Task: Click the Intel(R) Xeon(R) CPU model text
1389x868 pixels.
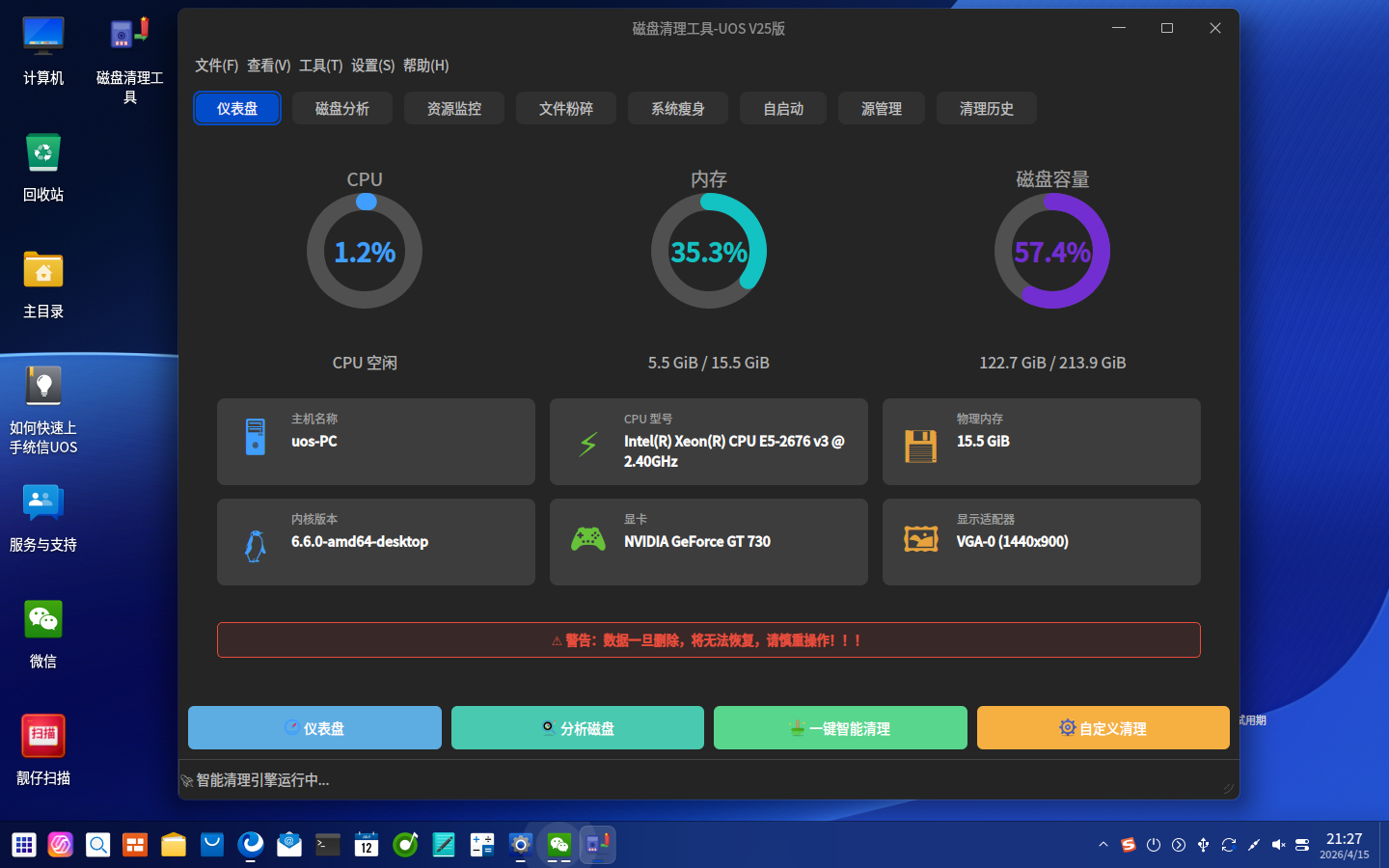Action: coord(734,451)
